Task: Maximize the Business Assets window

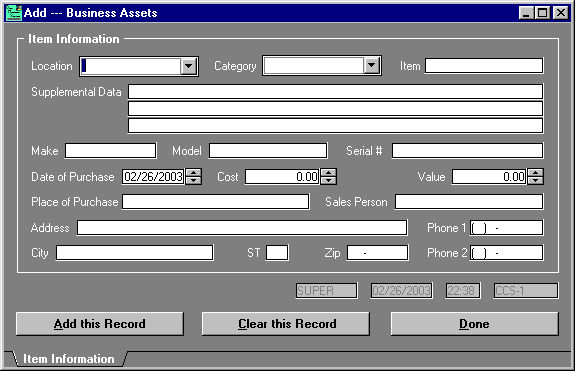Action: (x=542, y=13)
